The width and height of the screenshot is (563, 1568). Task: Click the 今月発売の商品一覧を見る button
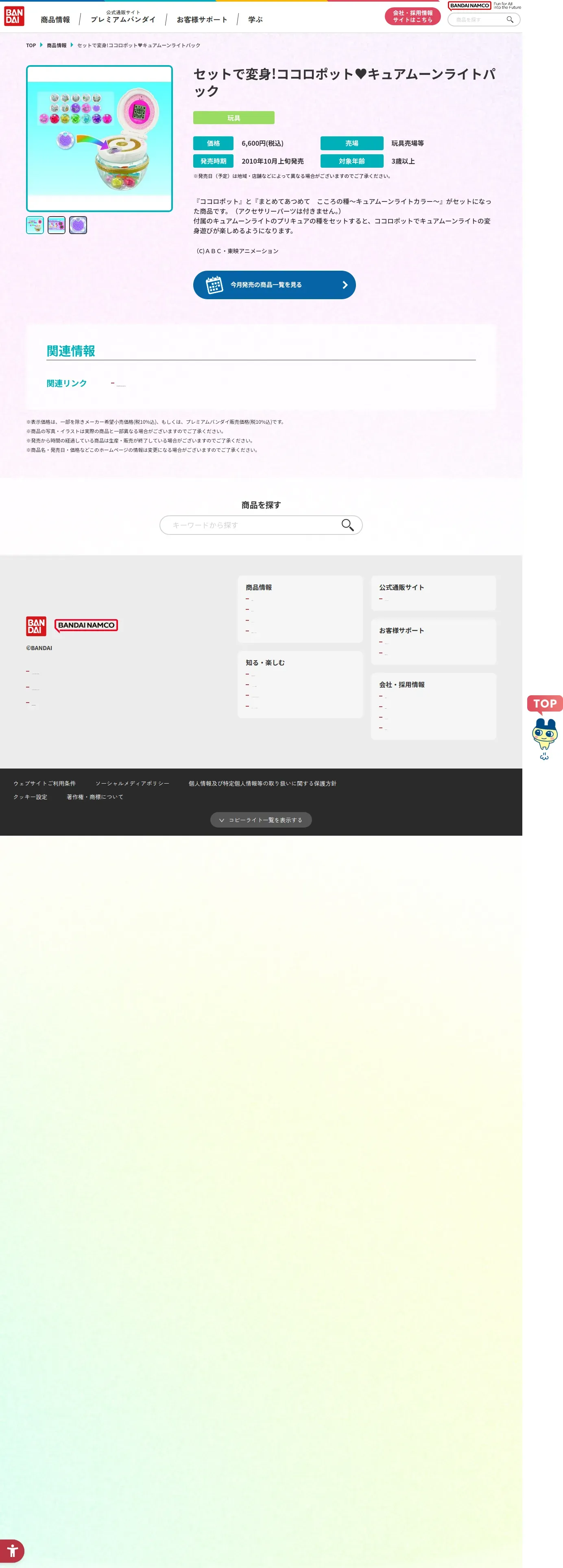coord(274,285)
